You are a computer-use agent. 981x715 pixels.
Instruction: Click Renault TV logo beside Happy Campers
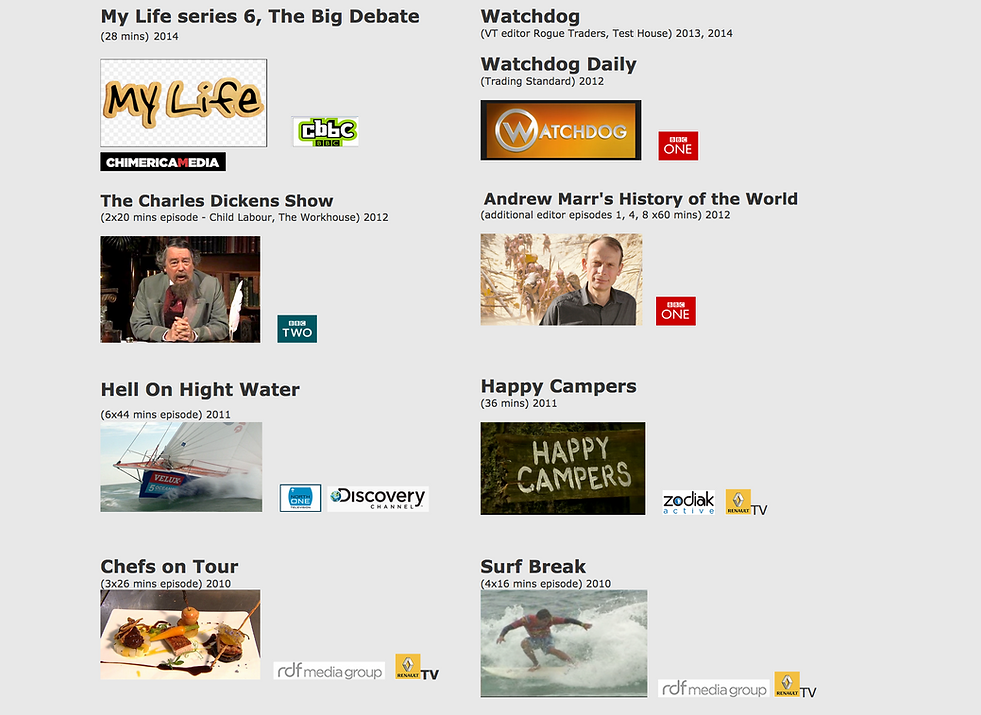click(746, 502)
